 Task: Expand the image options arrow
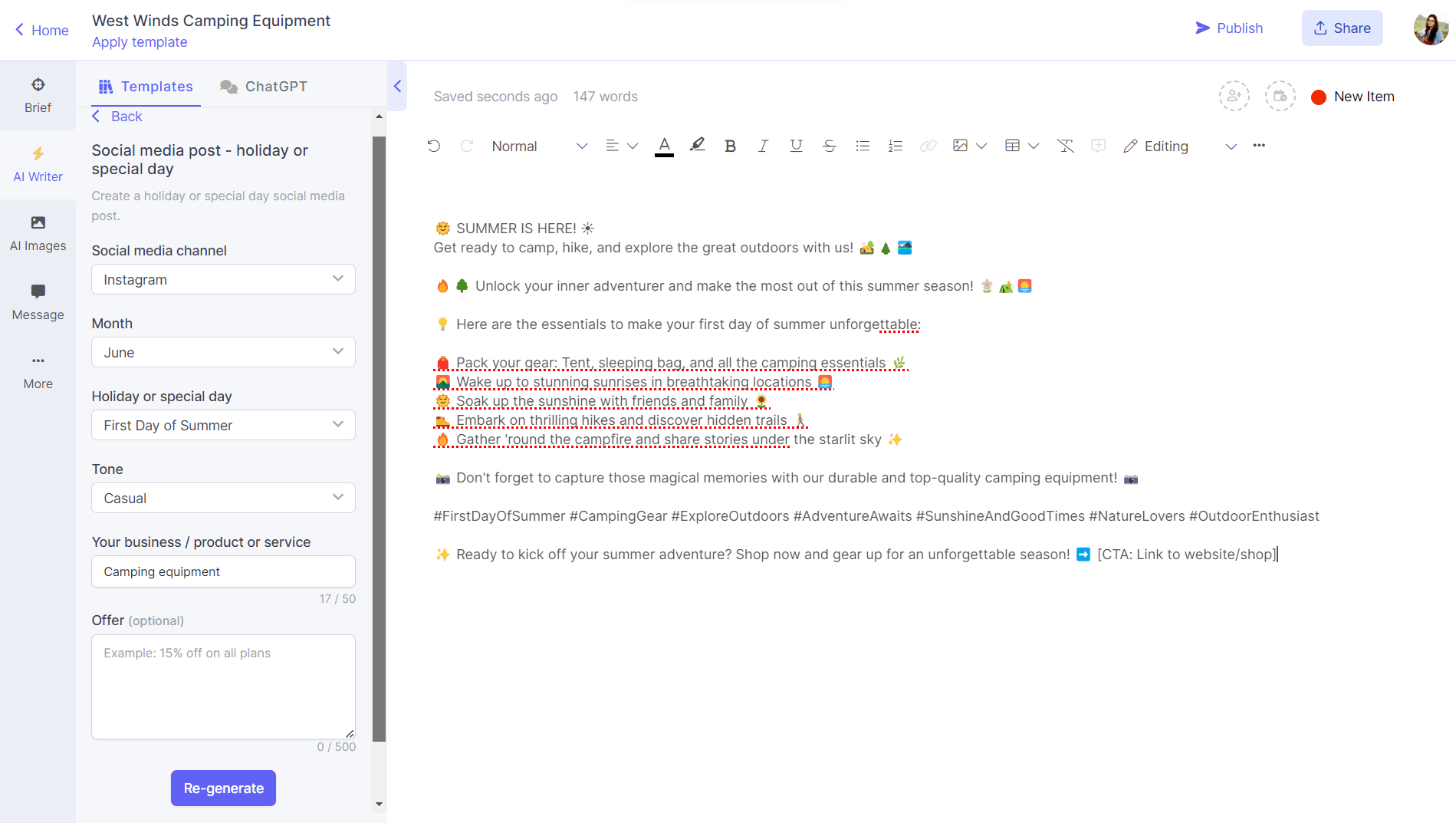click(981, 146)
